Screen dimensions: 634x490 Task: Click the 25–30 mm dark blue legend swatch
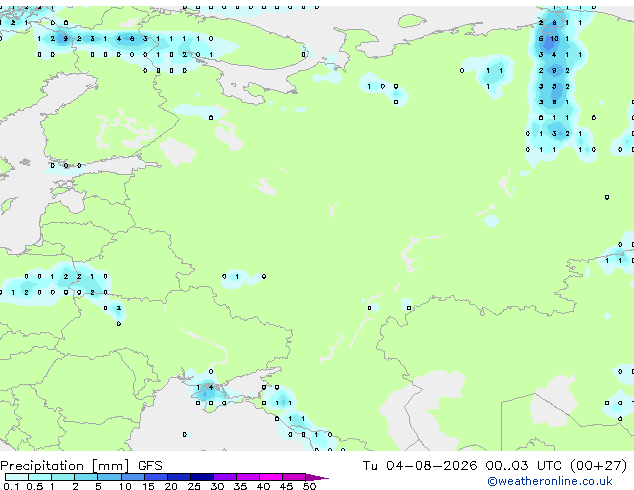coord(201,477)
